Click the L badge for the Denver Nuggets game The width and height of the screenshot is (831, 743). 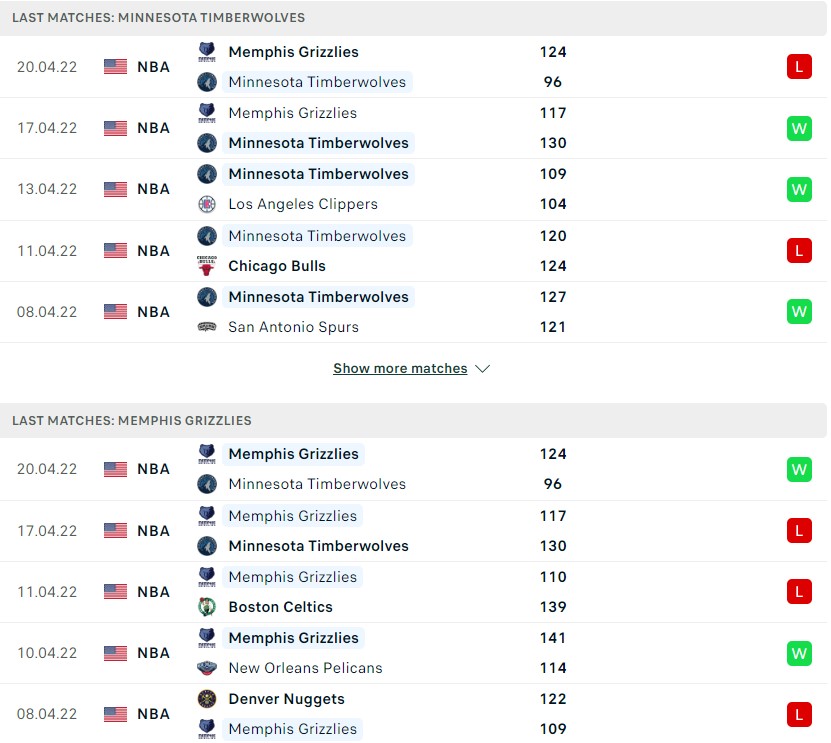[799, 714]
